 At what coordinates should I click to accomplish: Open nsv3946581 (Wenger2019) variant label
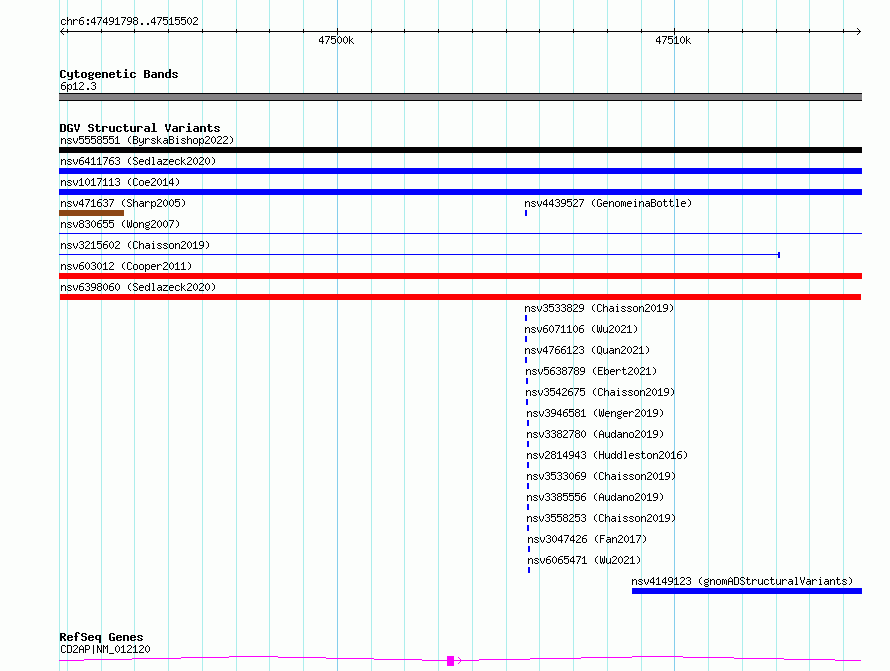click(x=595, y=413)
